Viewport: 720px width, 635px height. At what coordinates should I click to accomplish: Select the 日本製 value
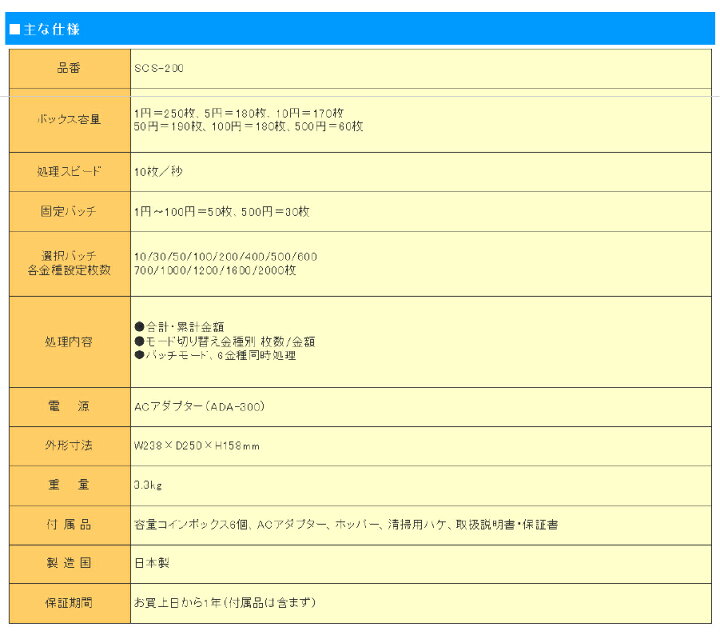[x=152, y=563]
